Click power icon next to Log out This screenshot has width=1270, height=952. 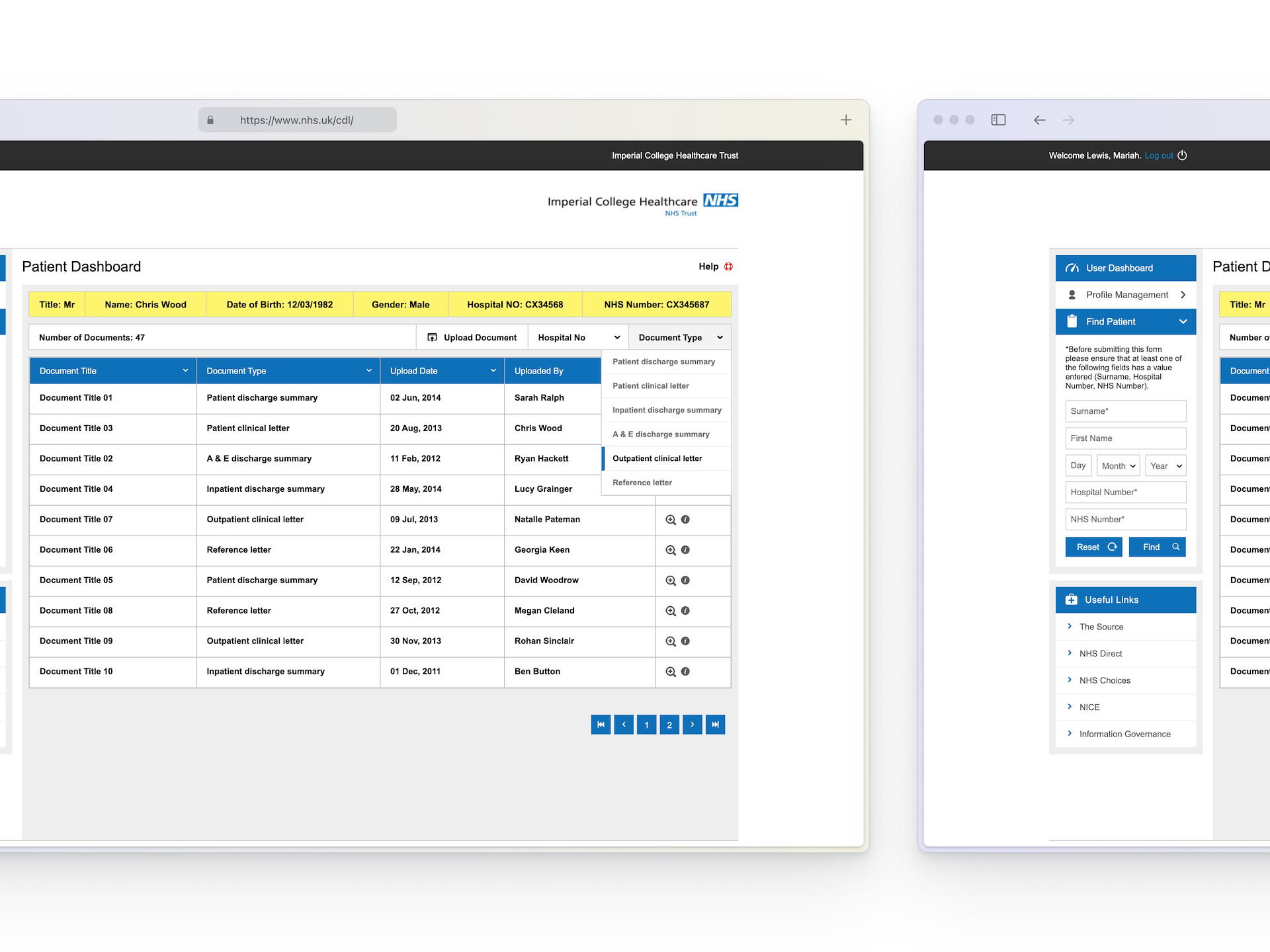1182,155
